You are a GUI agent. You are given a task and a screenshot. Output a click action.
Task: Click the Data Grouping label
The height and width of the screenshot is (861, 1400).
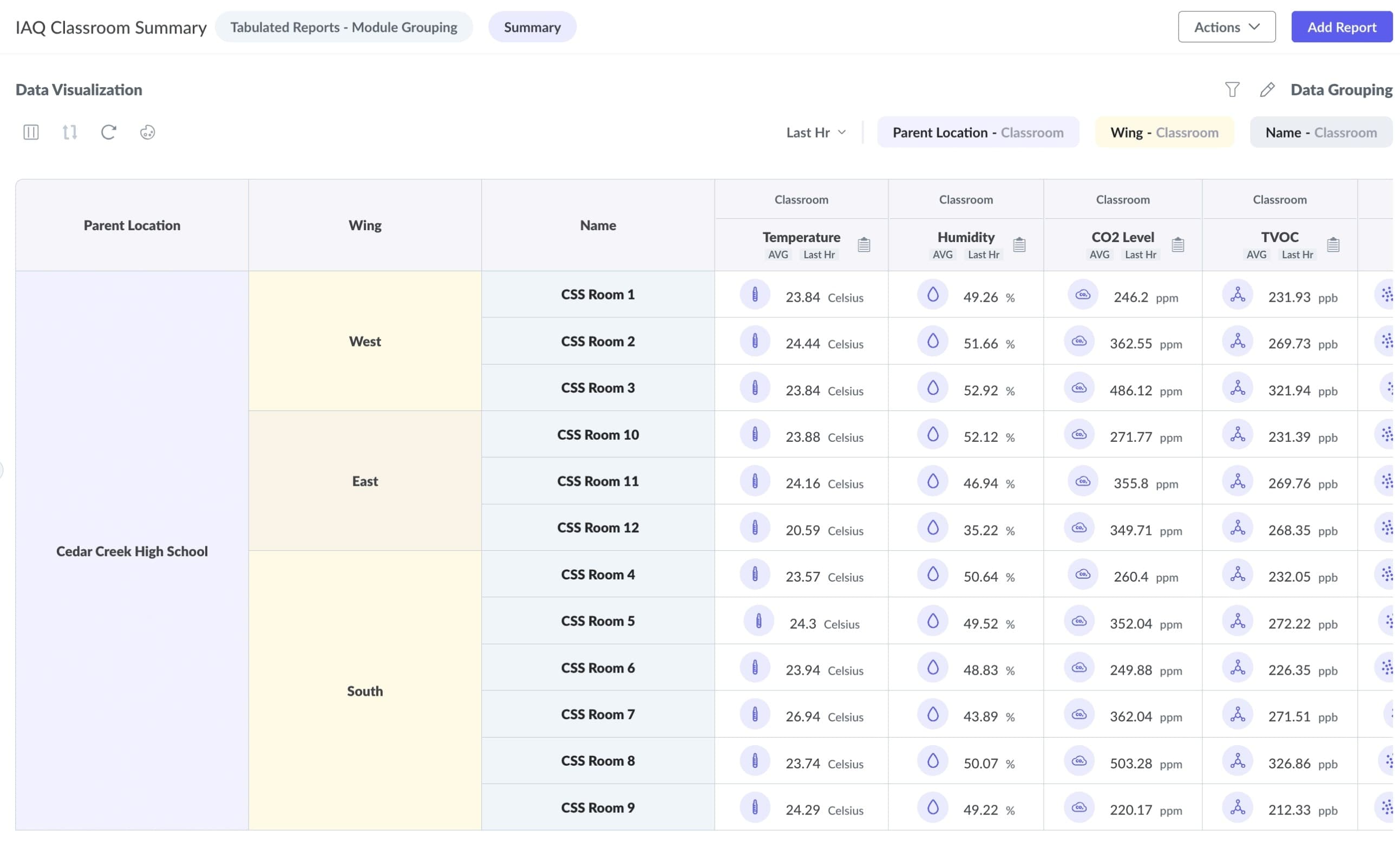click(x=1341, y=89)
